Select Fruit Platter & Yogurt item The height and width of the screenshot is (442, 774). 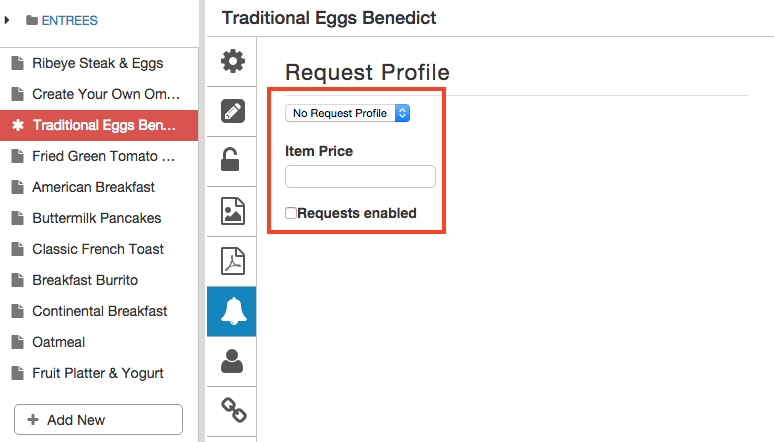(x=99, y=373)
